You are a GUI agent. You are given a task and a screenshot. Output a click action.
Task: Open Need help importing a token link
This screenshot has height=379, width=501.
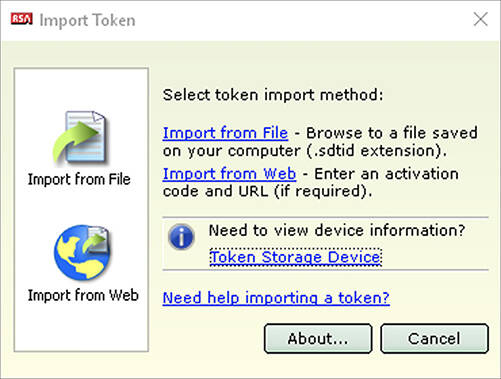pos(276,298)
